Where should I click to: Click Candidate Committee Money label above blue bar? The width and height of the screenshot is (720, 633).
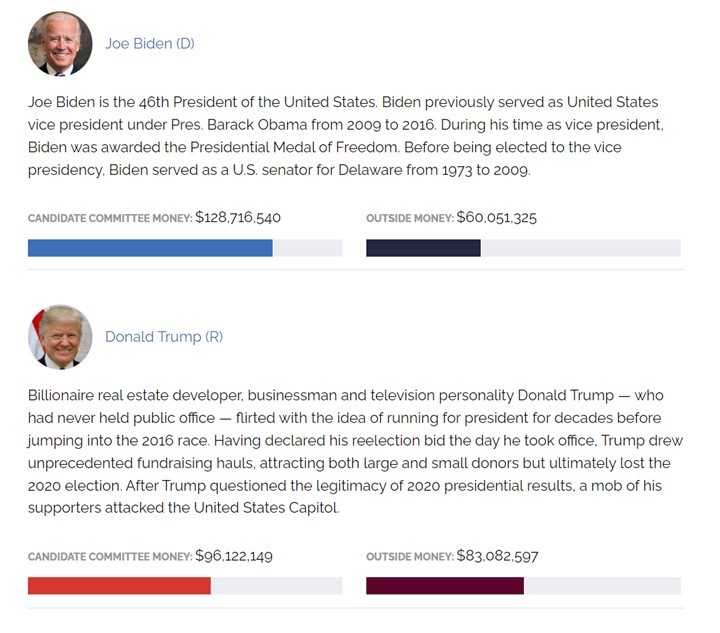click(110, 218)
